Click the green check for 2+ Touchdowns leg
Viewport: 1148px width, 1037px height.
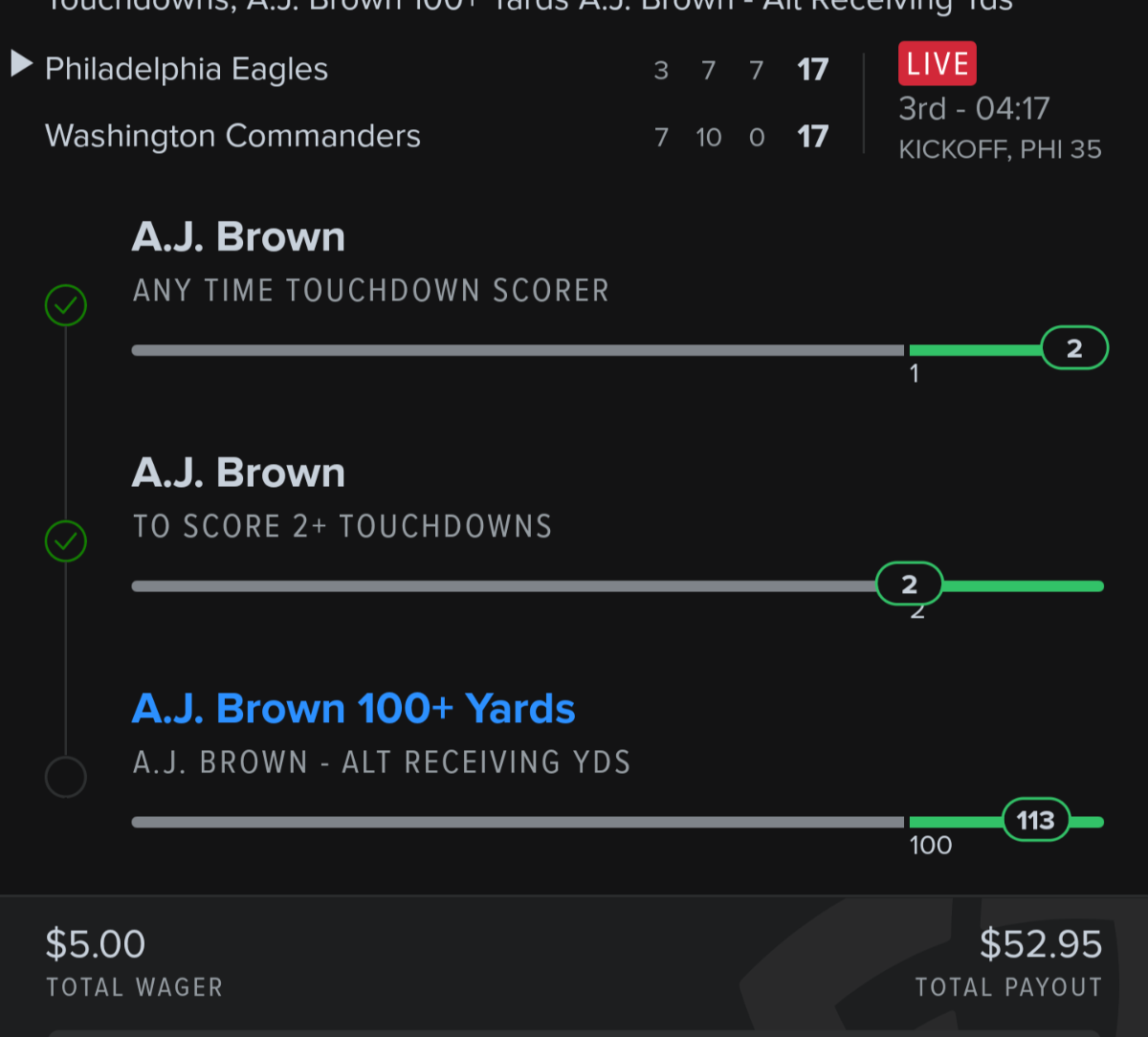[x=66, y=541]
